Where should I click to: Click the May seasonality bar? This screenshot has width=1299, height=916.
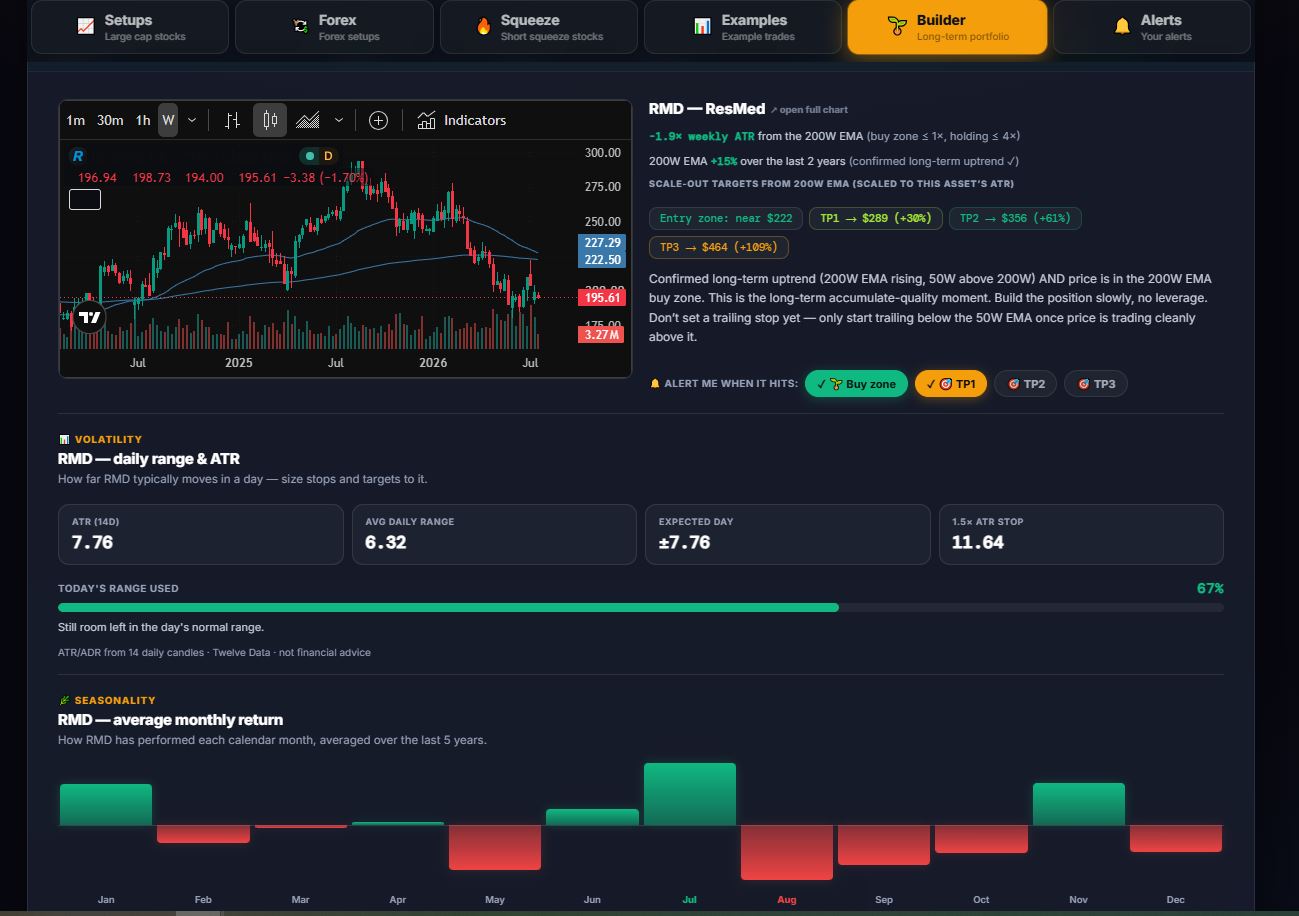495,847
